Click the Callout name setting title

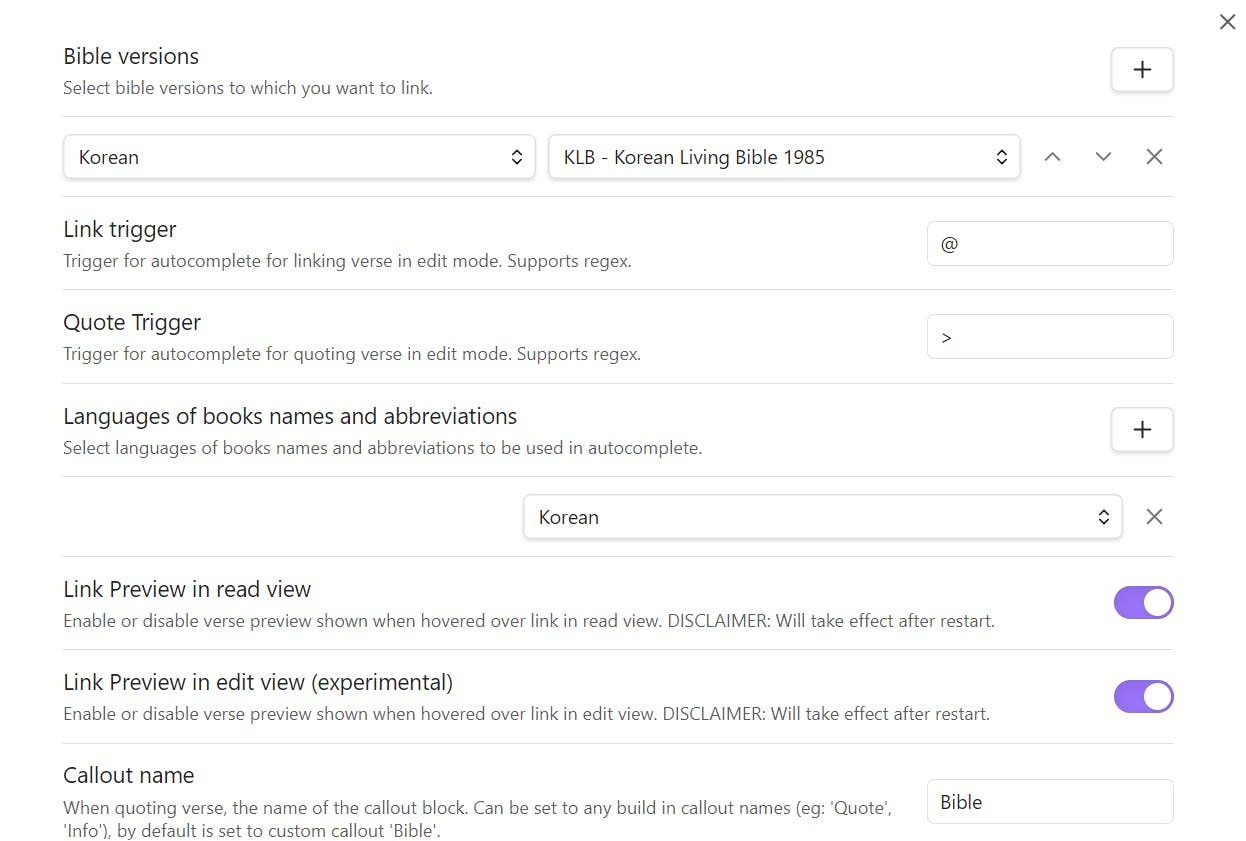click(129, 775)
